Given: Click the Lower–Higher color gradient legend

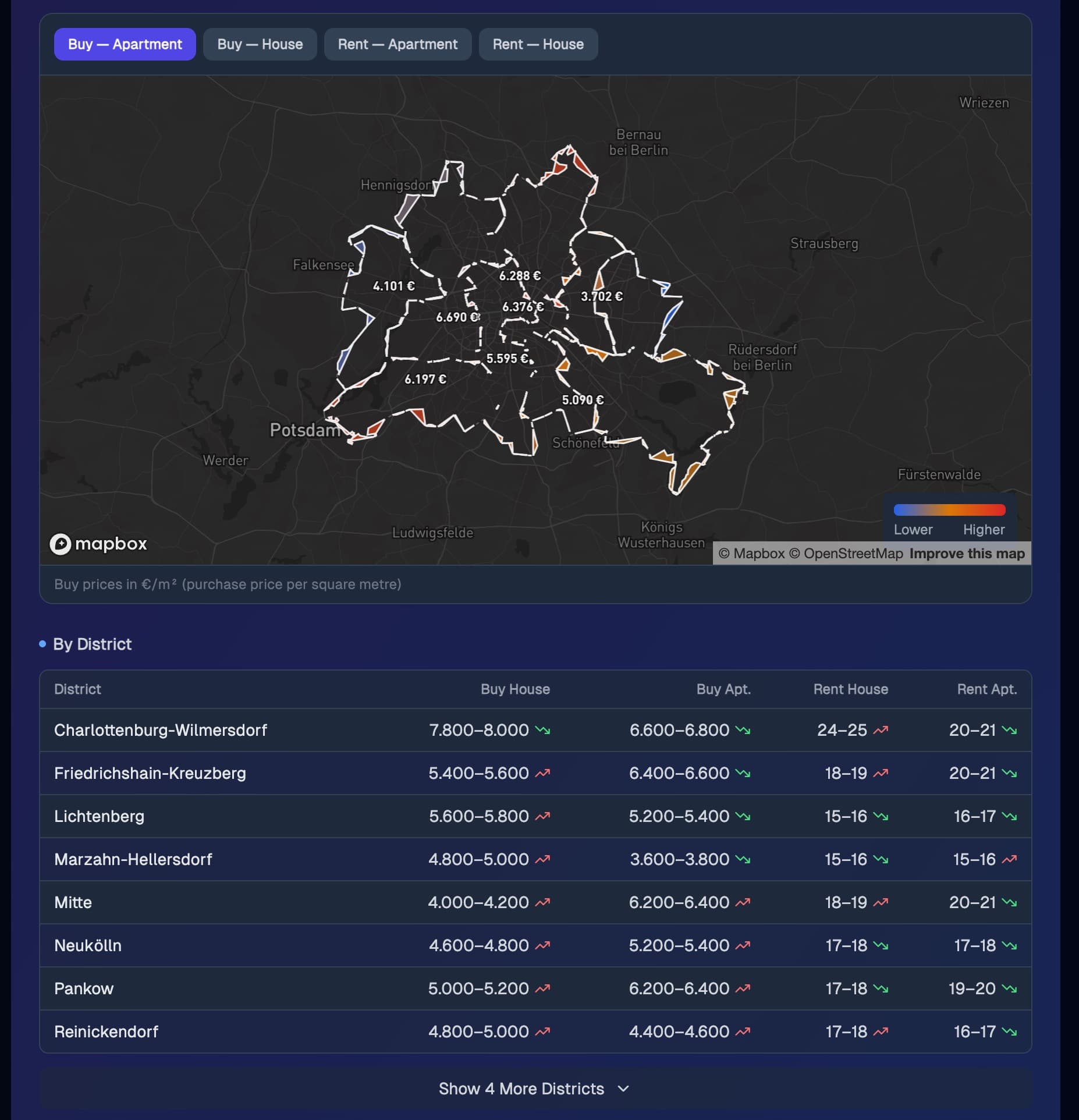Looking at the screenshot, I should (x=950, y=510).
